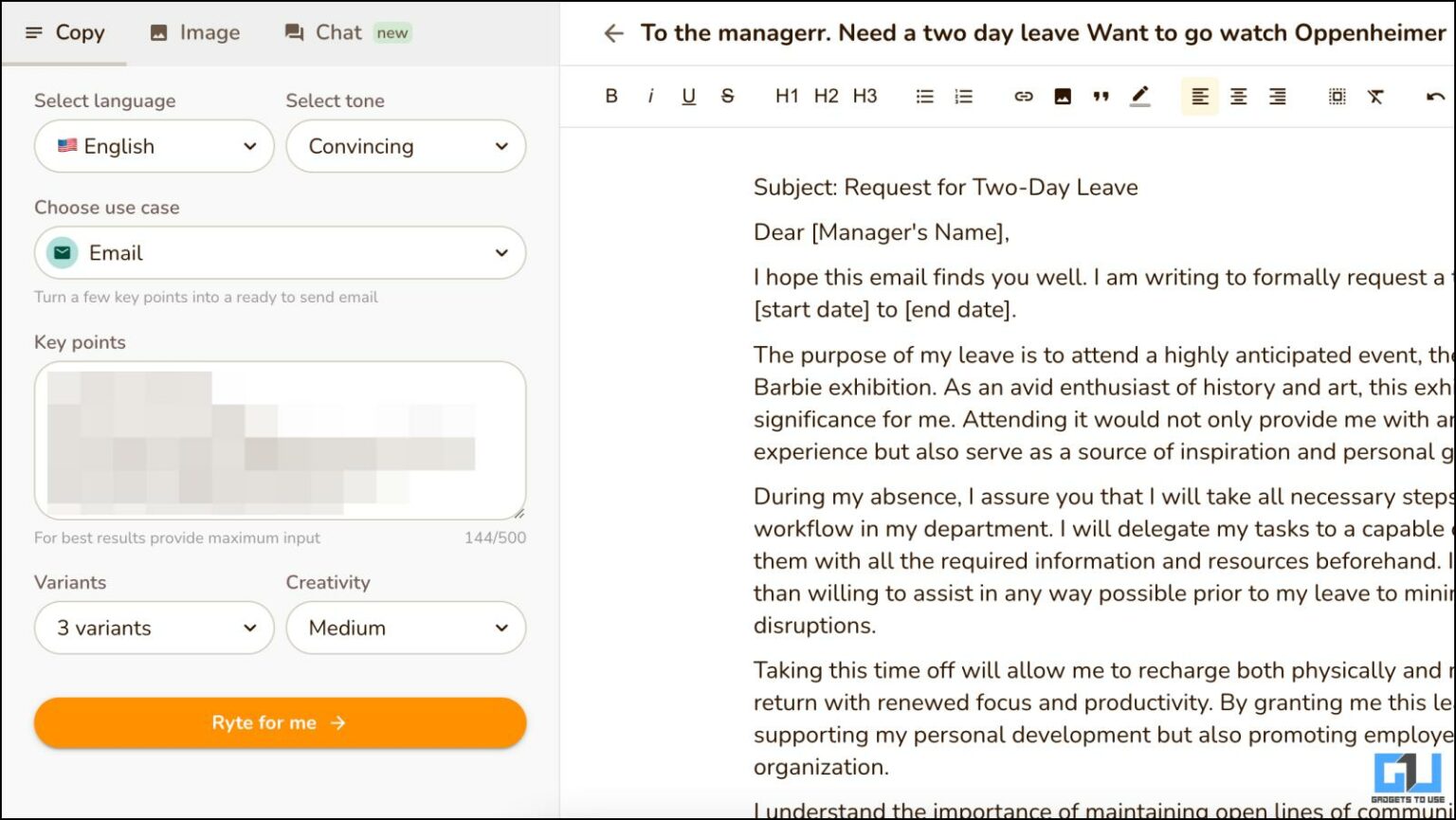
Task: Format text as Heading 1
Action: click(x=786, y=96)
